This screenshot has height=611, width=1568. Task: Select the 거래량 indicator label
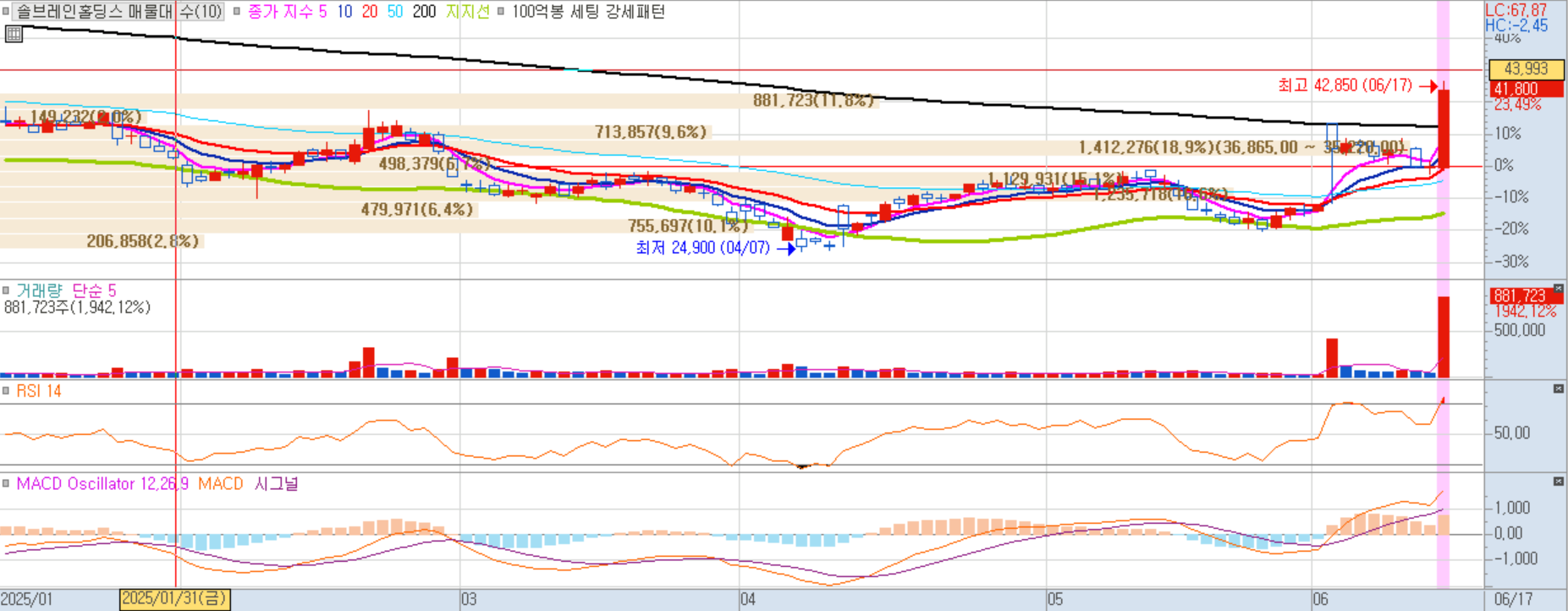click(x=39, y=290)
